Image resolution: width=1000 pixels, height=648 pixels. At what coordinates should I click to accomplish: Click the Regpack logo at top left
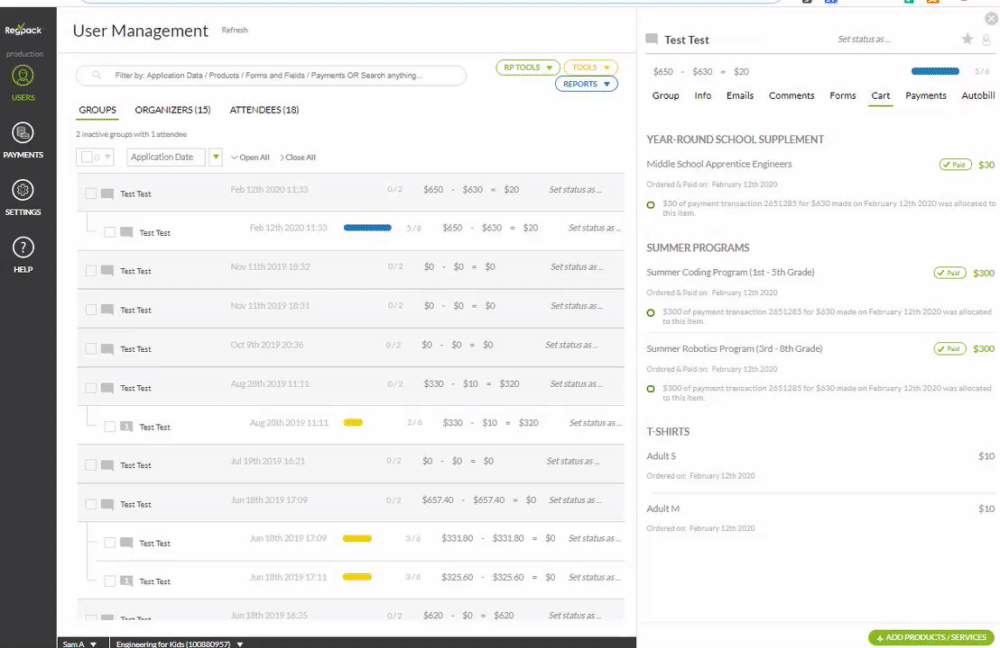click(x=23, y=31)
